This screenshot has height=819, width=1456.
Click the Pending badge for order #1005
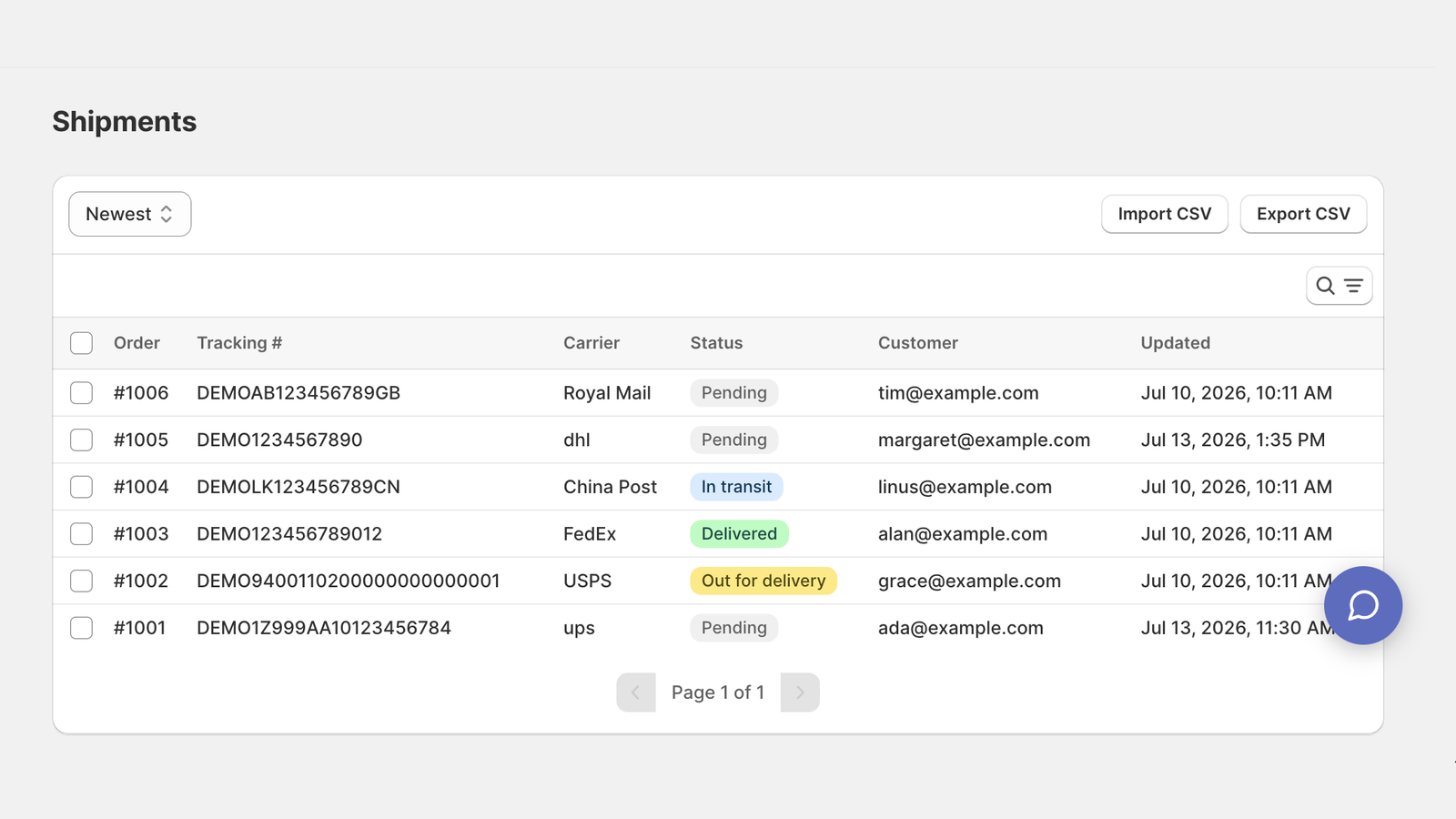tap(734, 440)
